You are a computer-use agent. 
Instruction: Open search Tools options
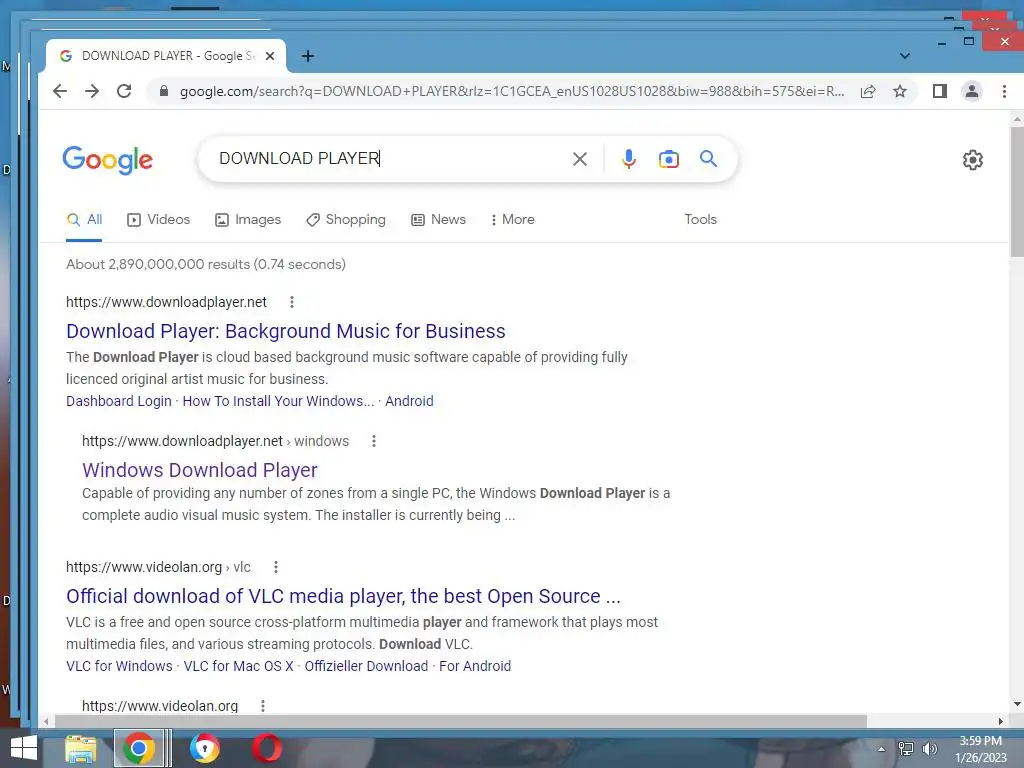tap(700, 220)
